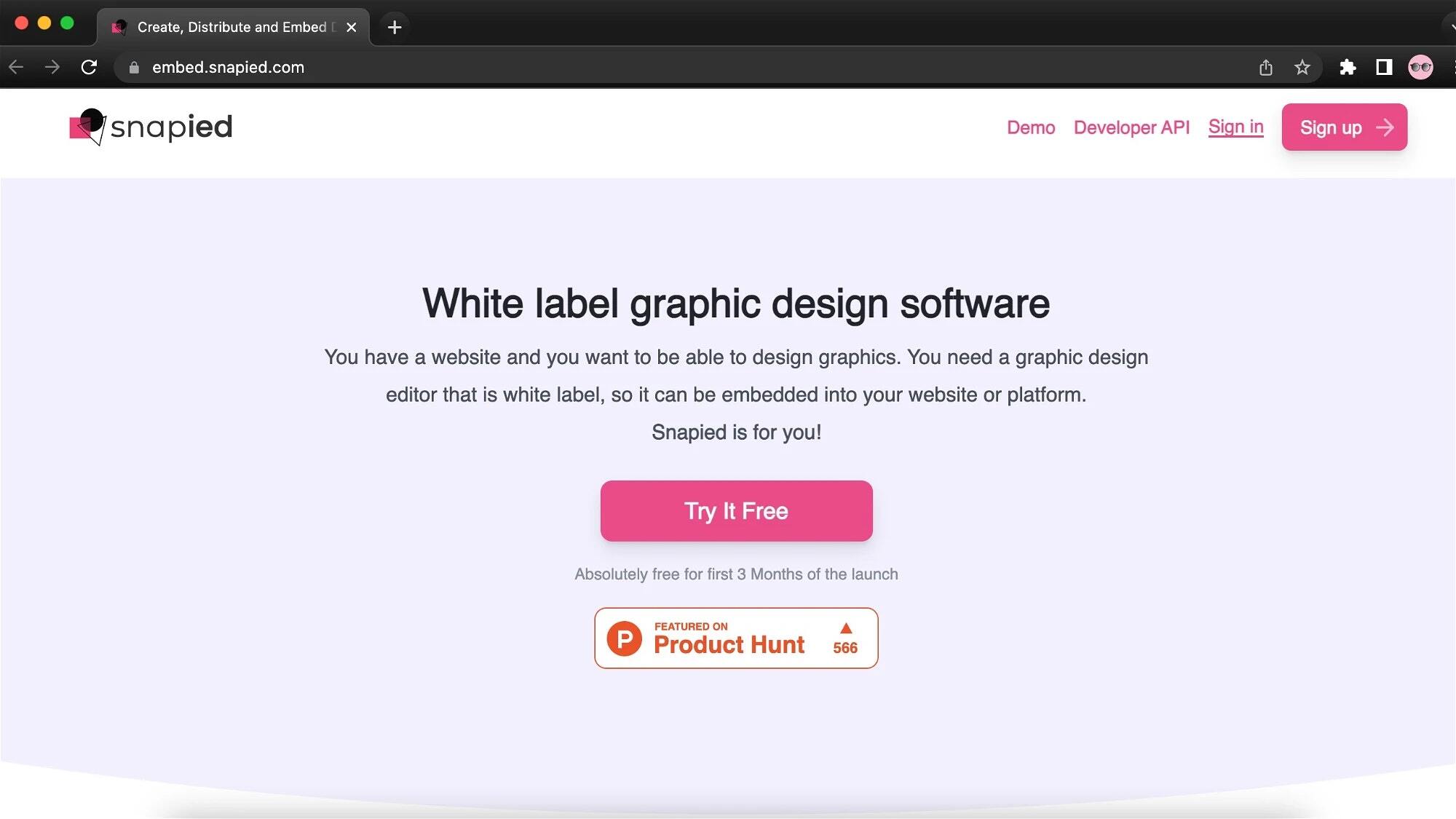Click the Snapied logo
Screen dimensions: 1456x819
pyautogui.click(x=151, y=127)
